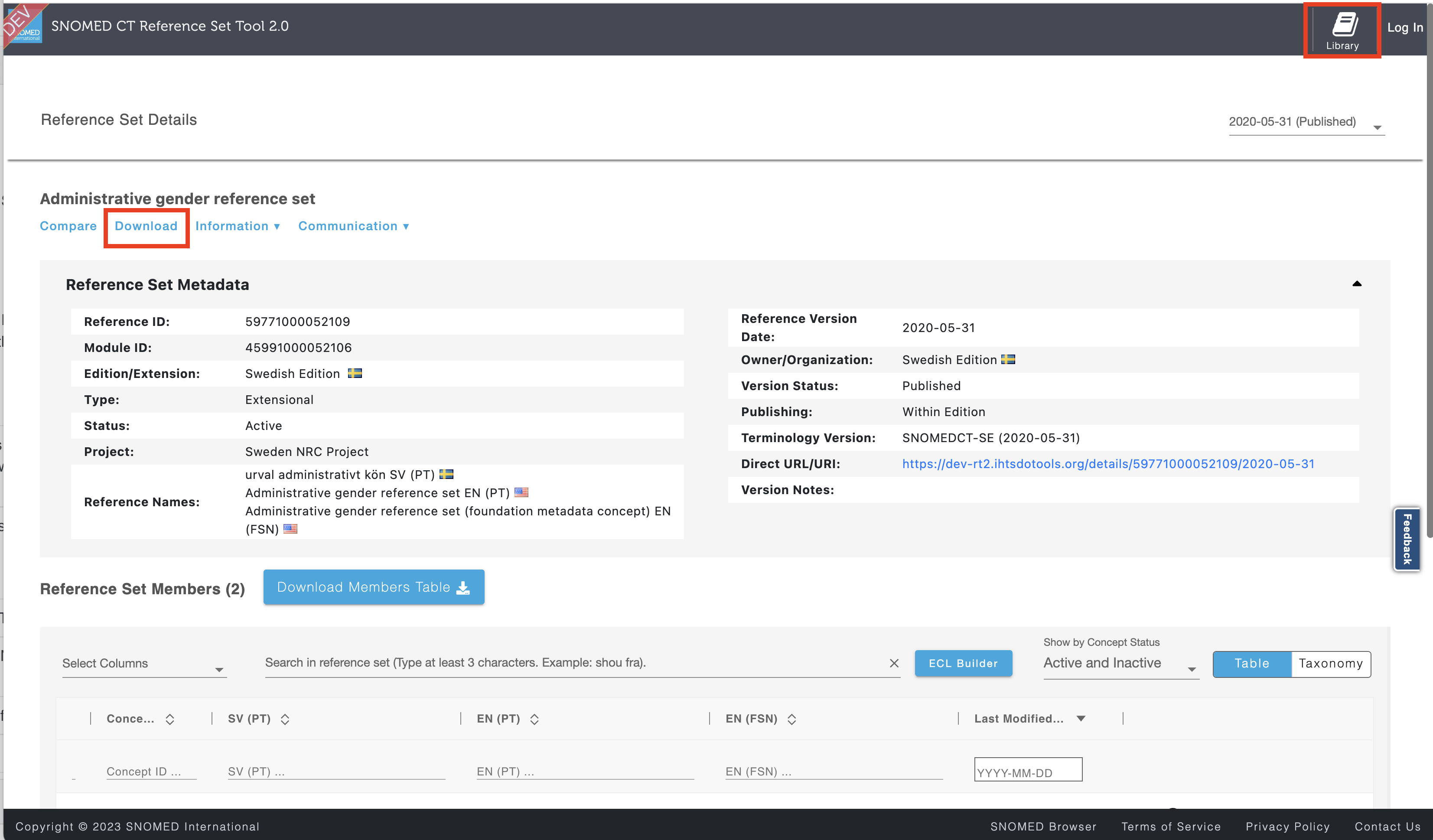Click the Compare link
This screenshot has width=1433, height=840.
click(x=68, y=226)
